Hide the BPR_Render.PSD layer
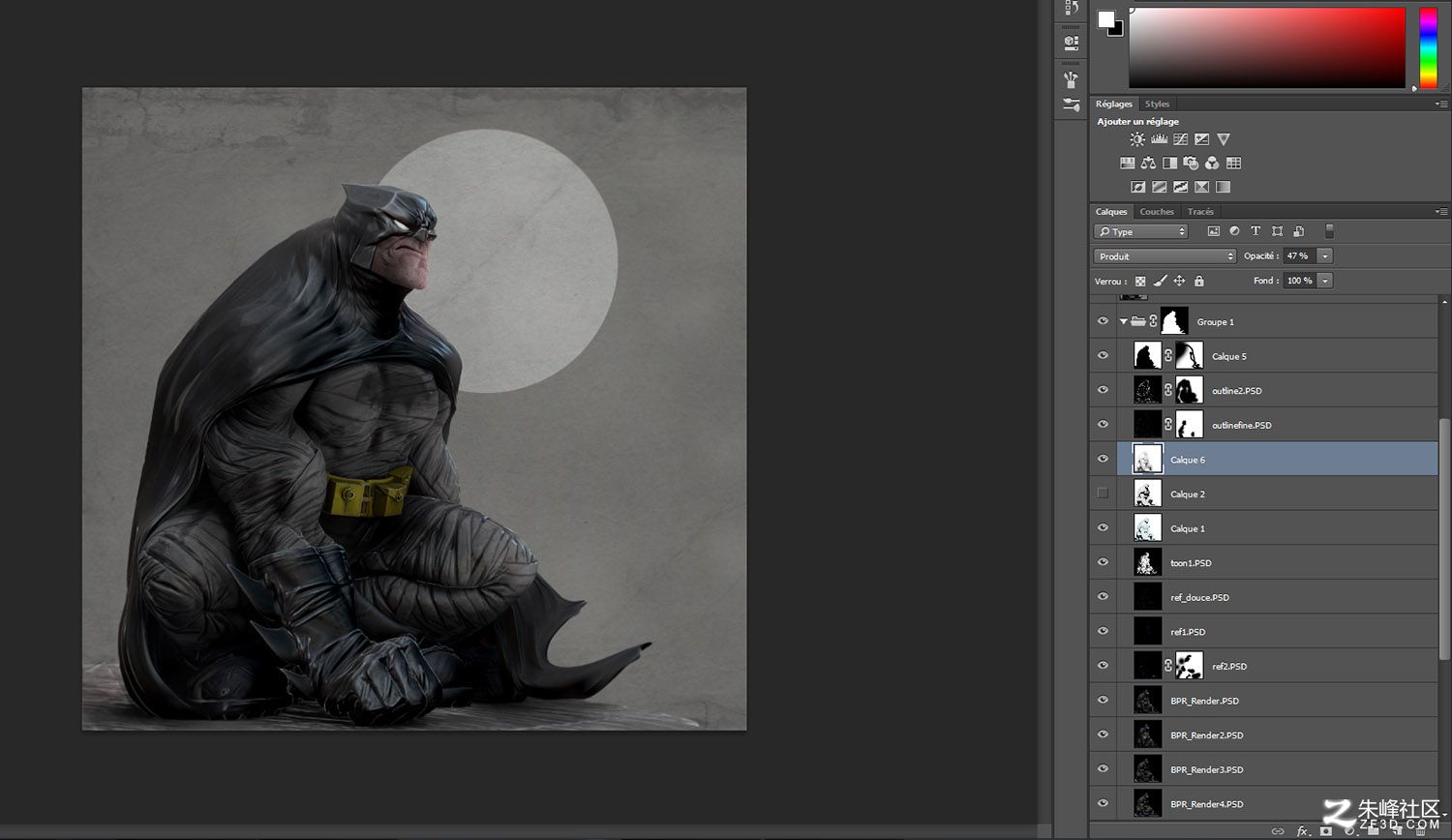 point(1103,700)
